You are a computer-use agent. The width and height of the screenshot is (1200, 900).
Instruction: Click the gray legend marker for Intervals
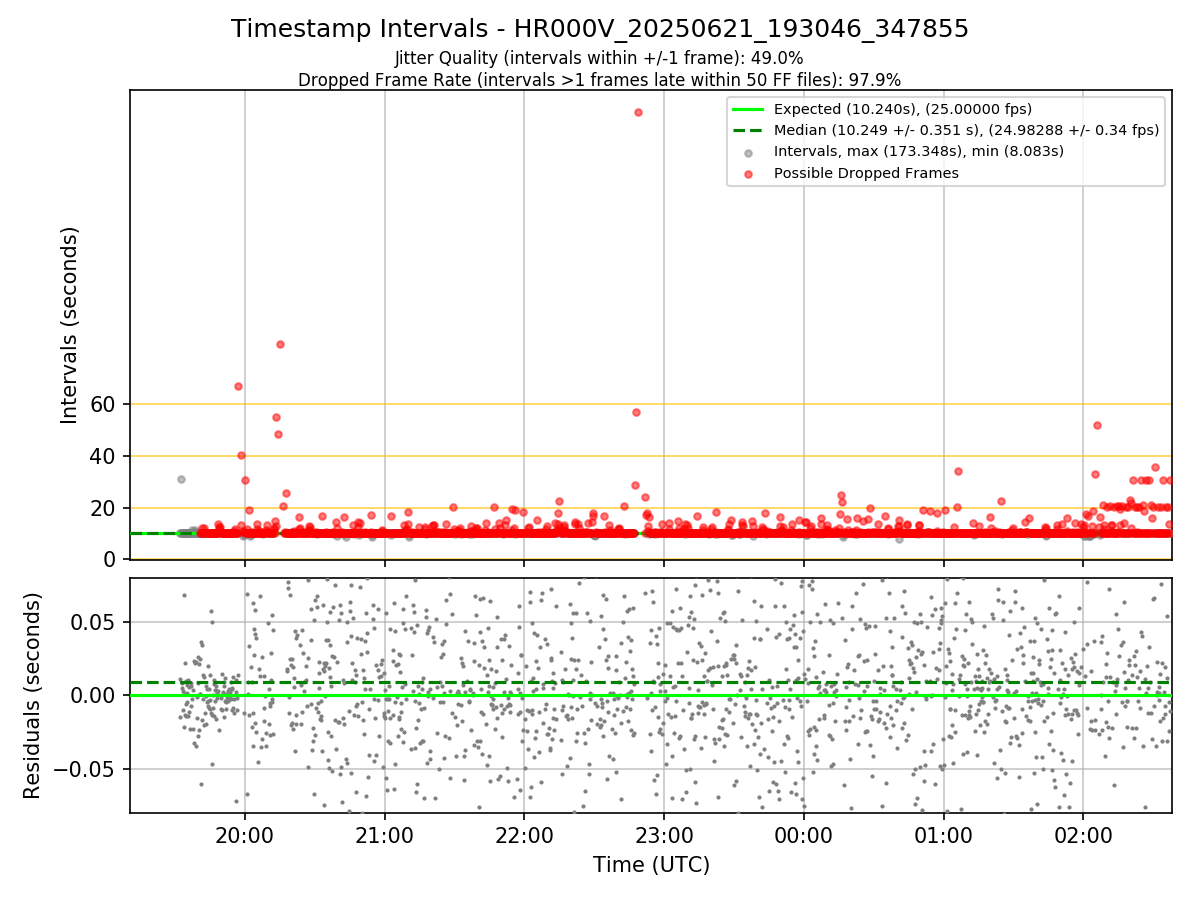click(748, 153)
